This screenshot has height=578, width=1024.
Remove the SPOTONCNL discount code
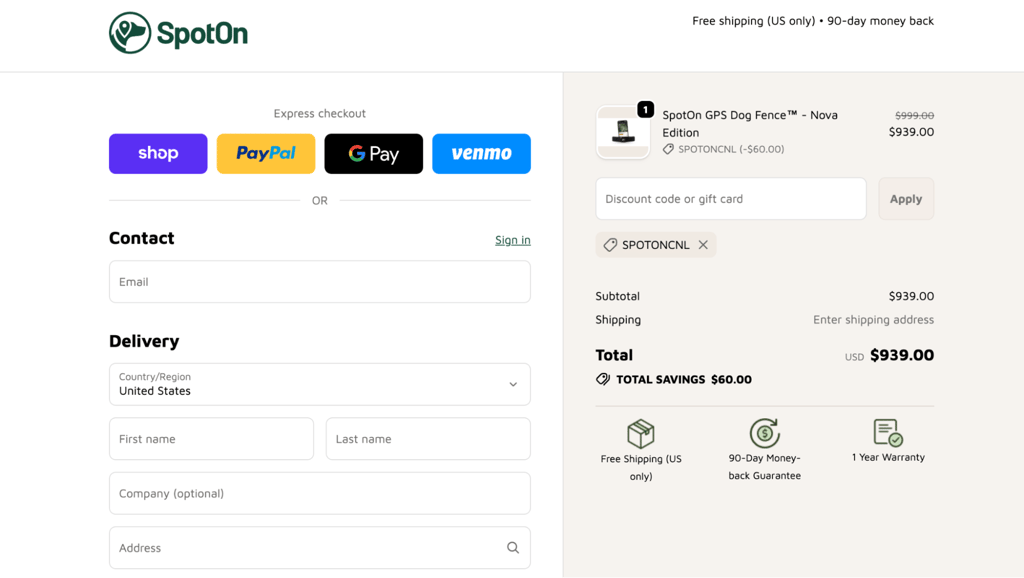click(703, 244)
